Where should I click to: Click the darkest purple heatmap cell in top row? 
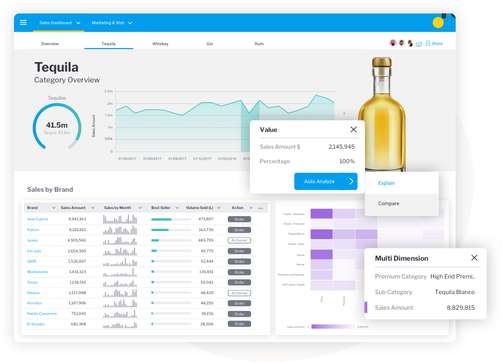pos(321,214)
